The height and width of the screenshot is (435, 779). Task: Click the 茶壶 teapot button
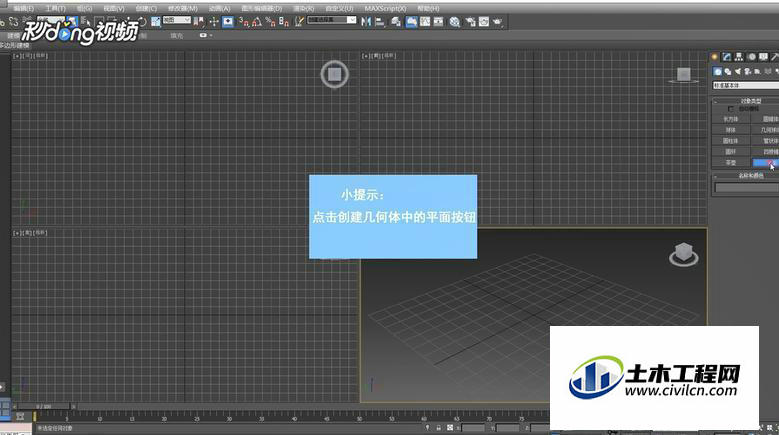[x=730, y=163]
